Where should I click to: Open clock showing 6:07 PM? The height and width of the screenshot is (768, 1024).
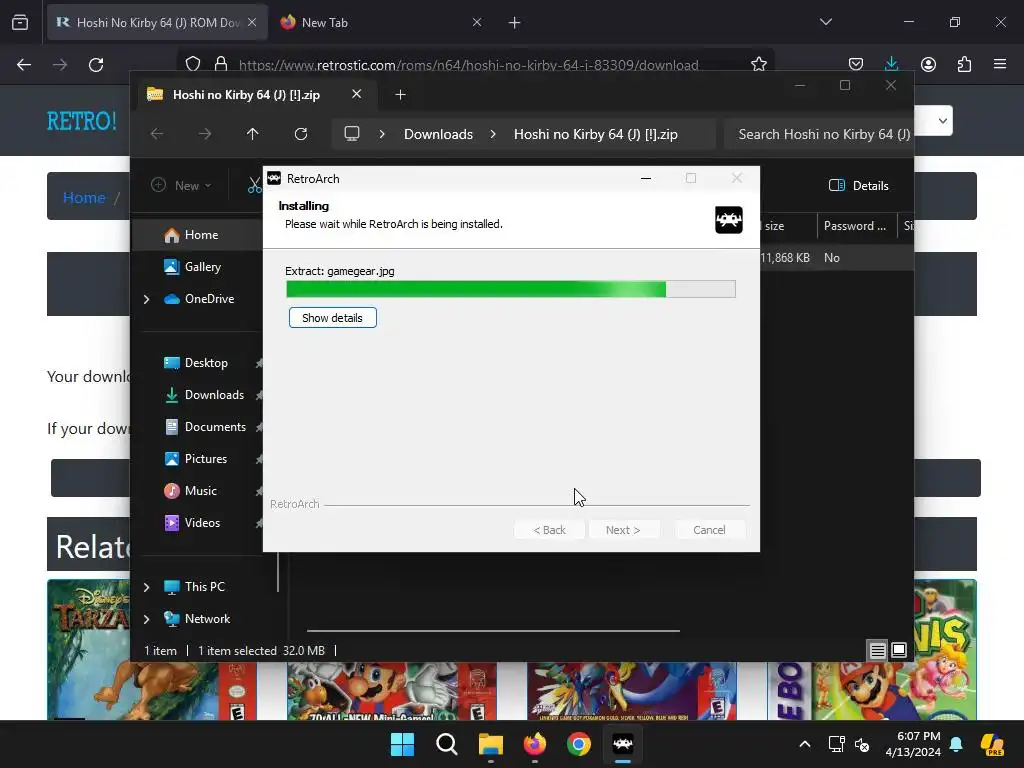pyautogui.click(x=913, y=744)
